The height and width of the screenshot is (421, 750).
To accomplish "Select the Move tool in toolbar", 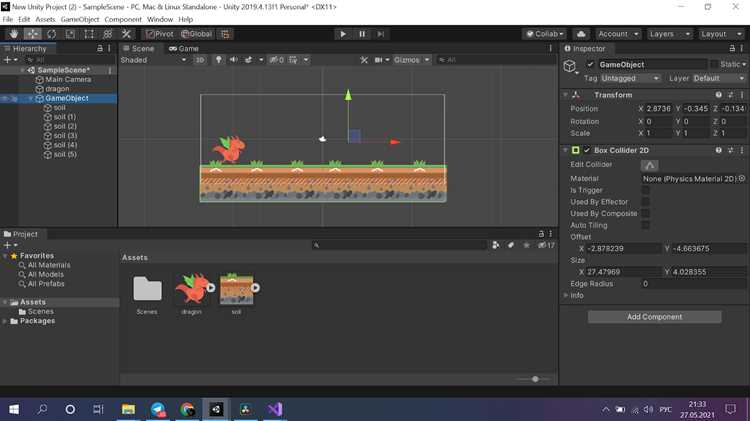I will click(33, 34).
